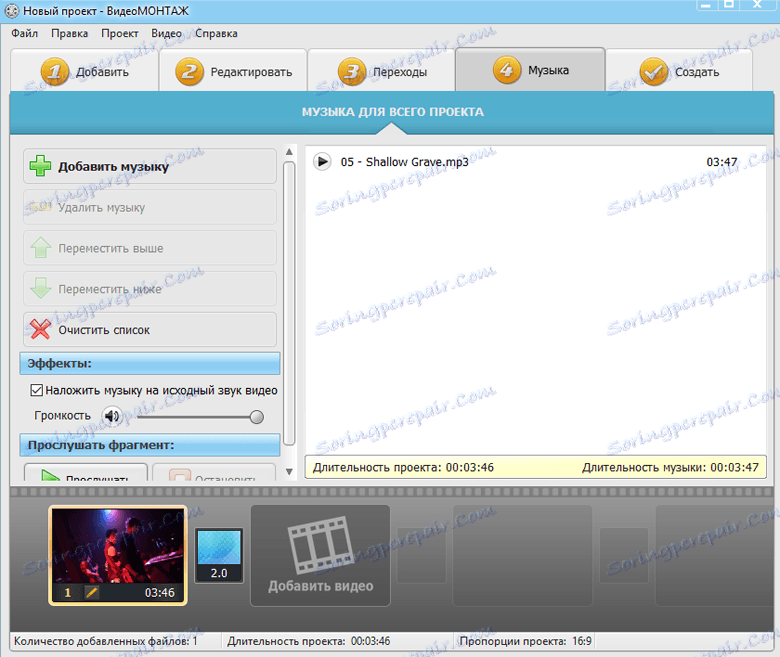Click the film strip icon in timeline
780x657 pixels.
pos(320,545)
